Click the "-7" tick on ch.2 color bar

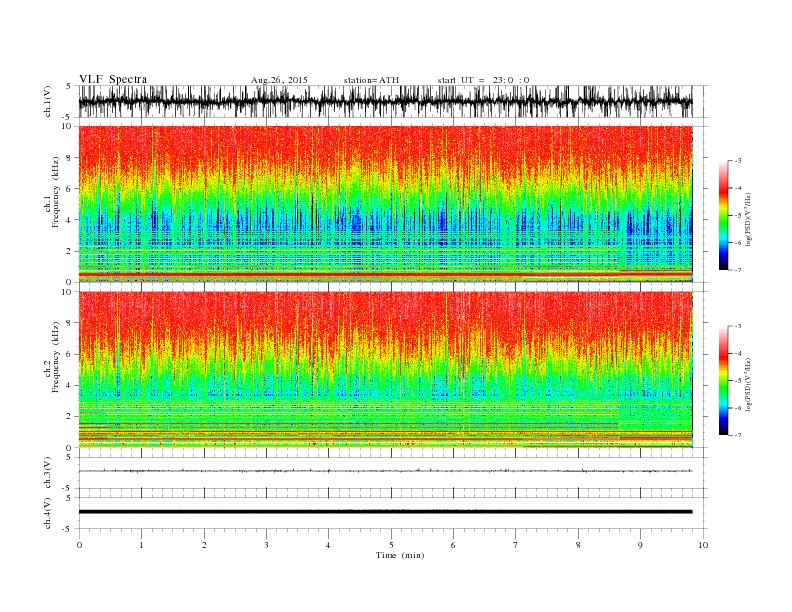738,435
